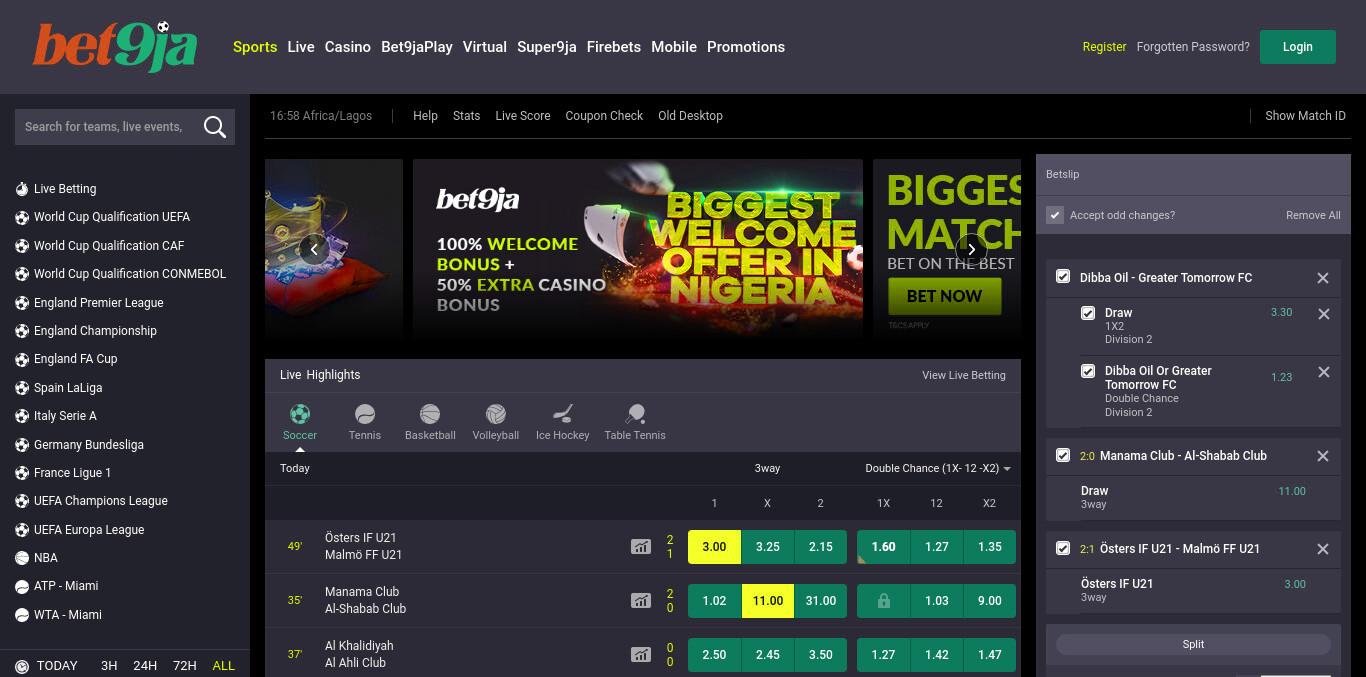The height and width of the screenshot is (677, 1366).
Task: Focus the search for teams input field
Action: 108,127
